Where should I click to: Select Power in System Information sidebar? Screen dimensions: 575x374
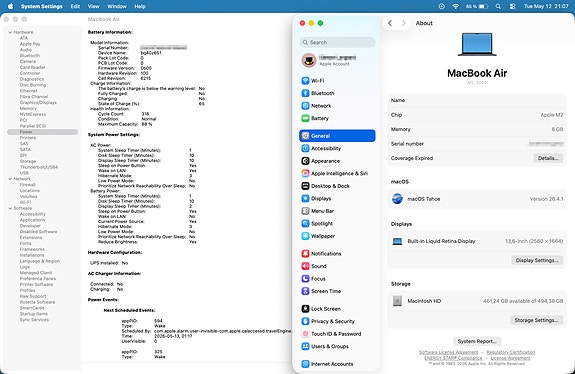[x=43, y=132]
